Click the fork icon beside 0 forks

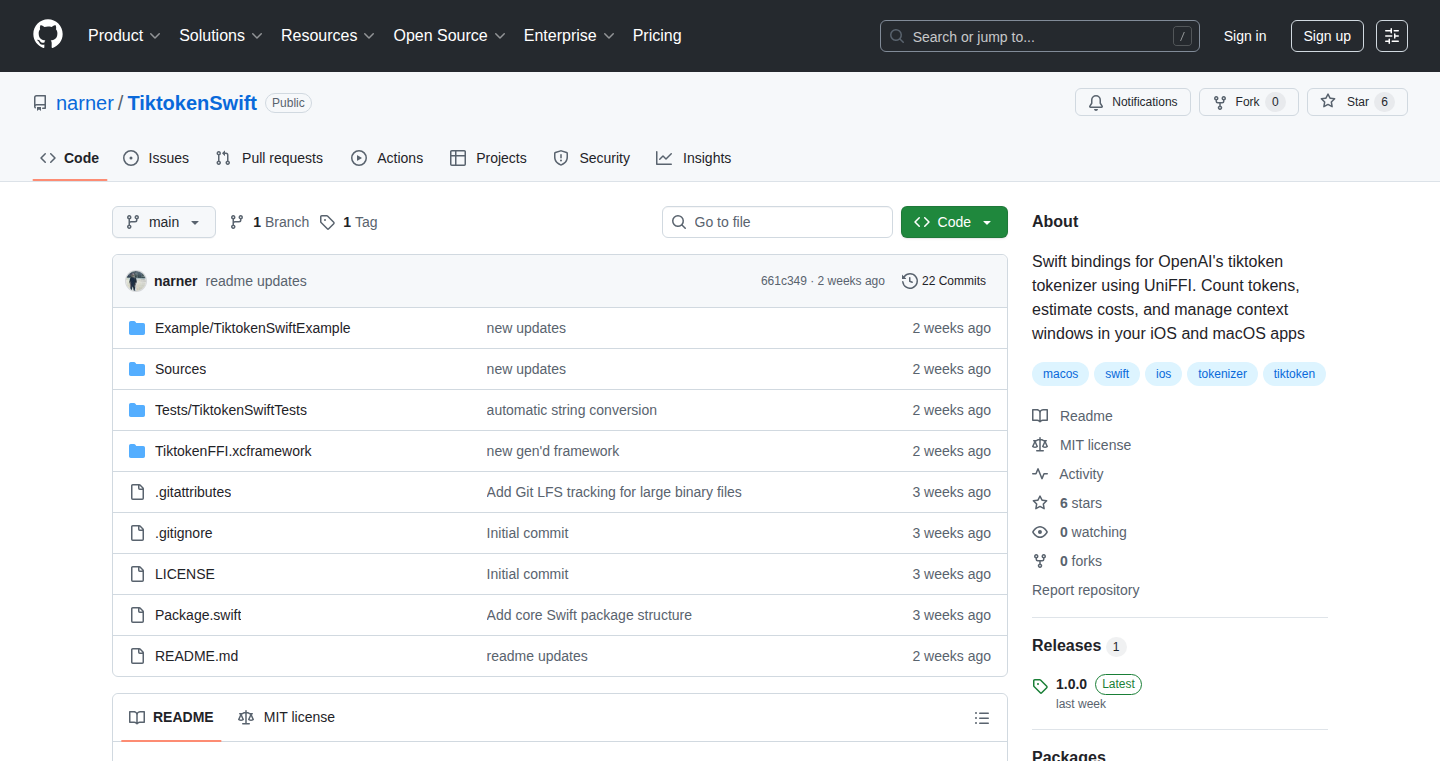1040,561
